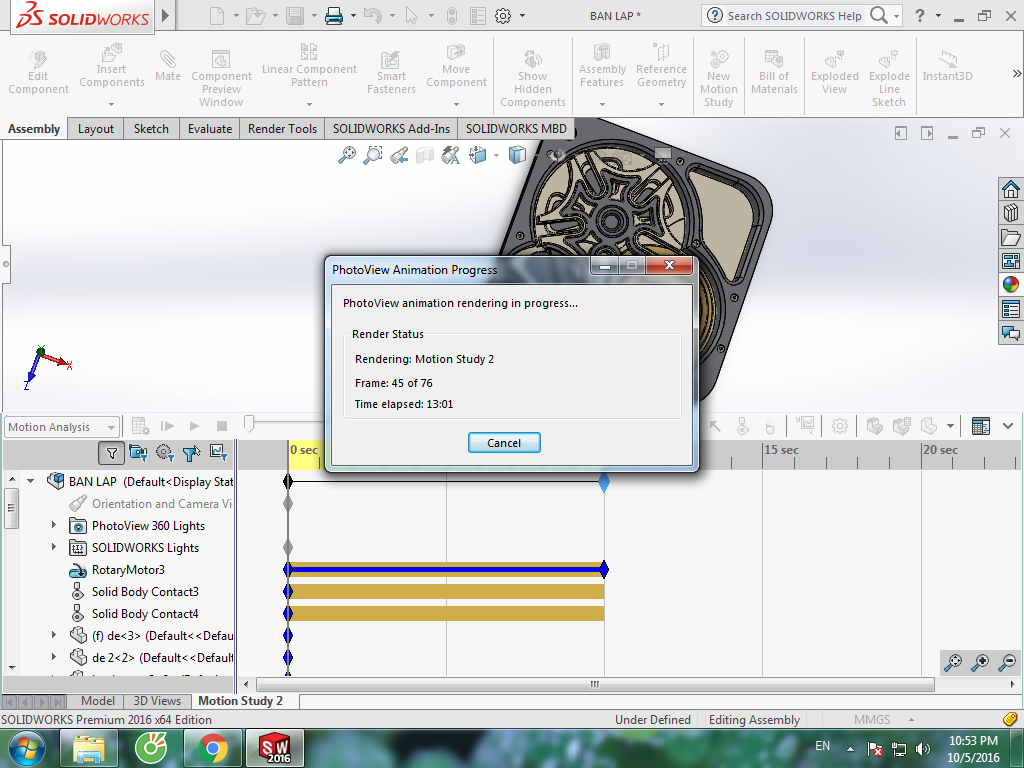Screen dimensions: 1024x768
Task: Expand PhotoView 360 Lights tree item
Action: click(54, 524)
